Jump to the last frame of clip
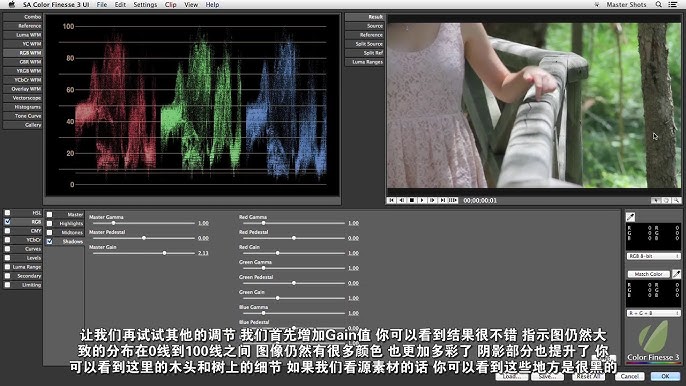Screen dimensions: 686x386 click(x=442, y=200)
